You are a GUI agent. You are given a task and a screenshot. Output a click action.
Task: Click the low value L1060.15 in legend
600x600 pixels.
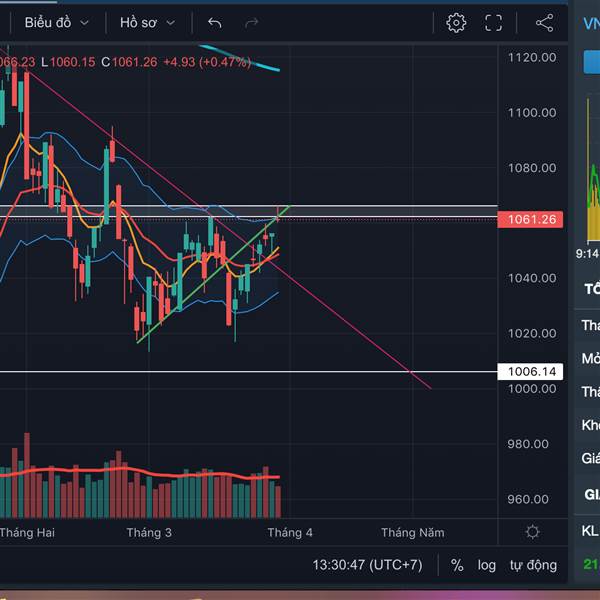tap(68, 62)
